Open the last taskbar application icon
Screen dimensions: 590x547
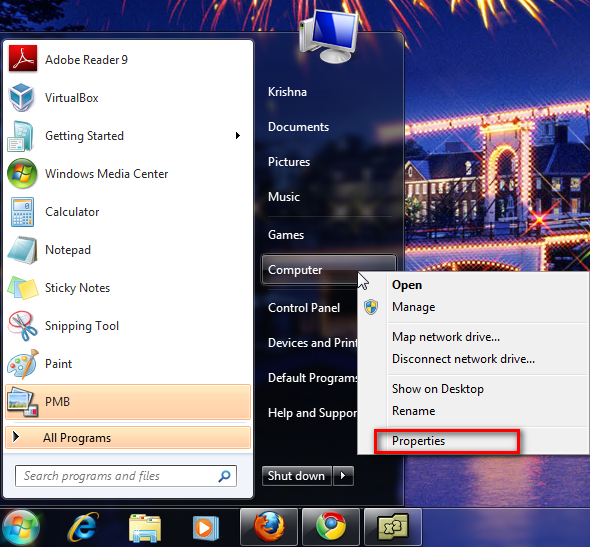pyautogui.click(x=393, y=527)
